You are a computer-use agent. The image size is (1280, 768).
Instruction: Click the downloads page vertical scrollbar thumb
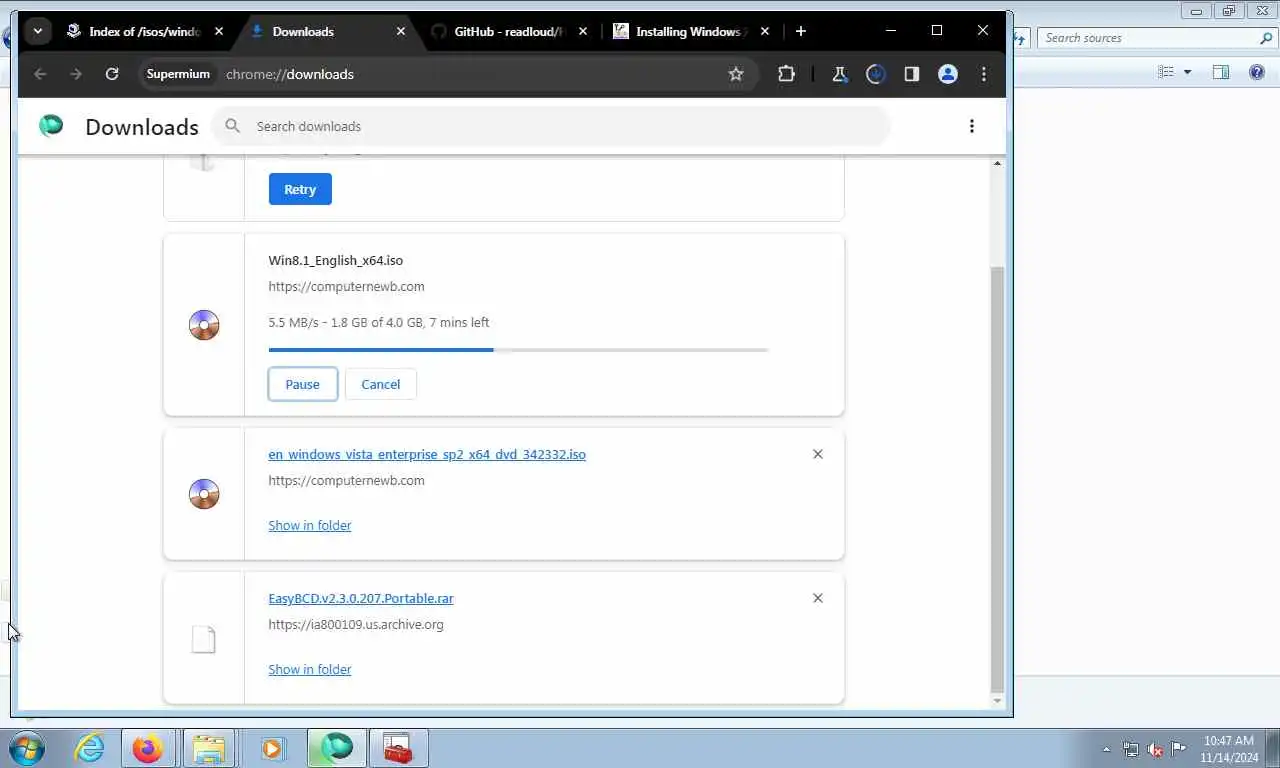click(997, 480)
